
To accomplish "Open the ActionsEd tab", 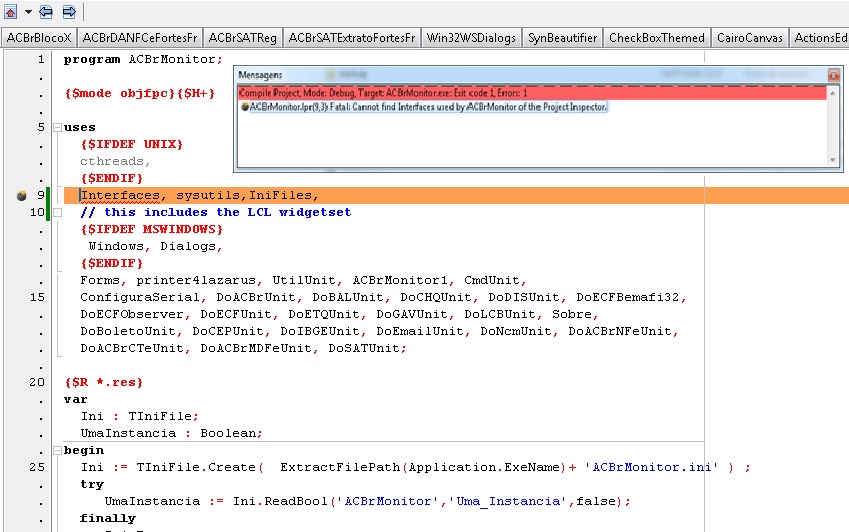I will [x=820, y=38].
